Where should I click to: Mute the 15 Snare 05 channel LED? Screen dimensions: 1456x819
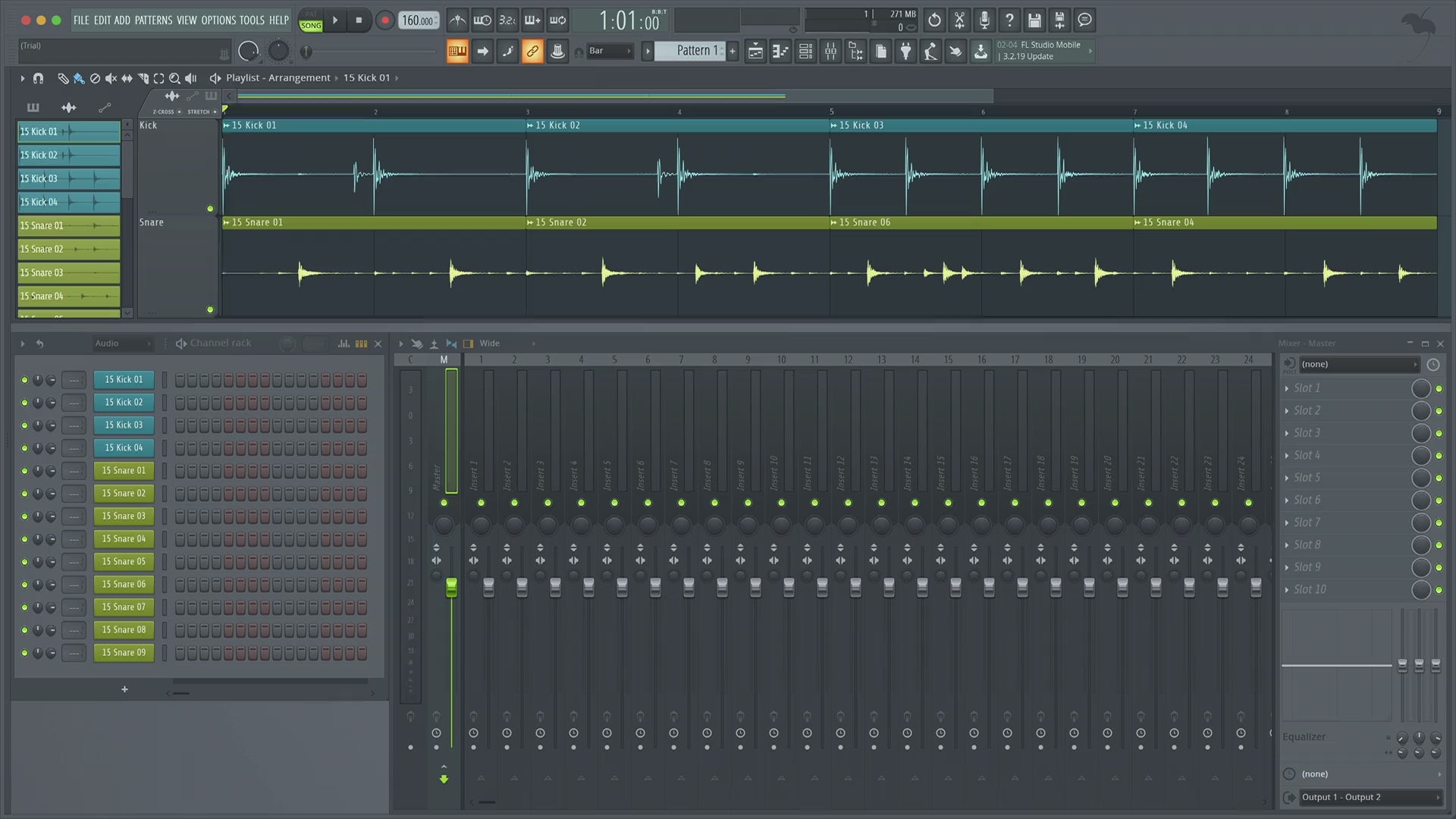click(24, 562)
